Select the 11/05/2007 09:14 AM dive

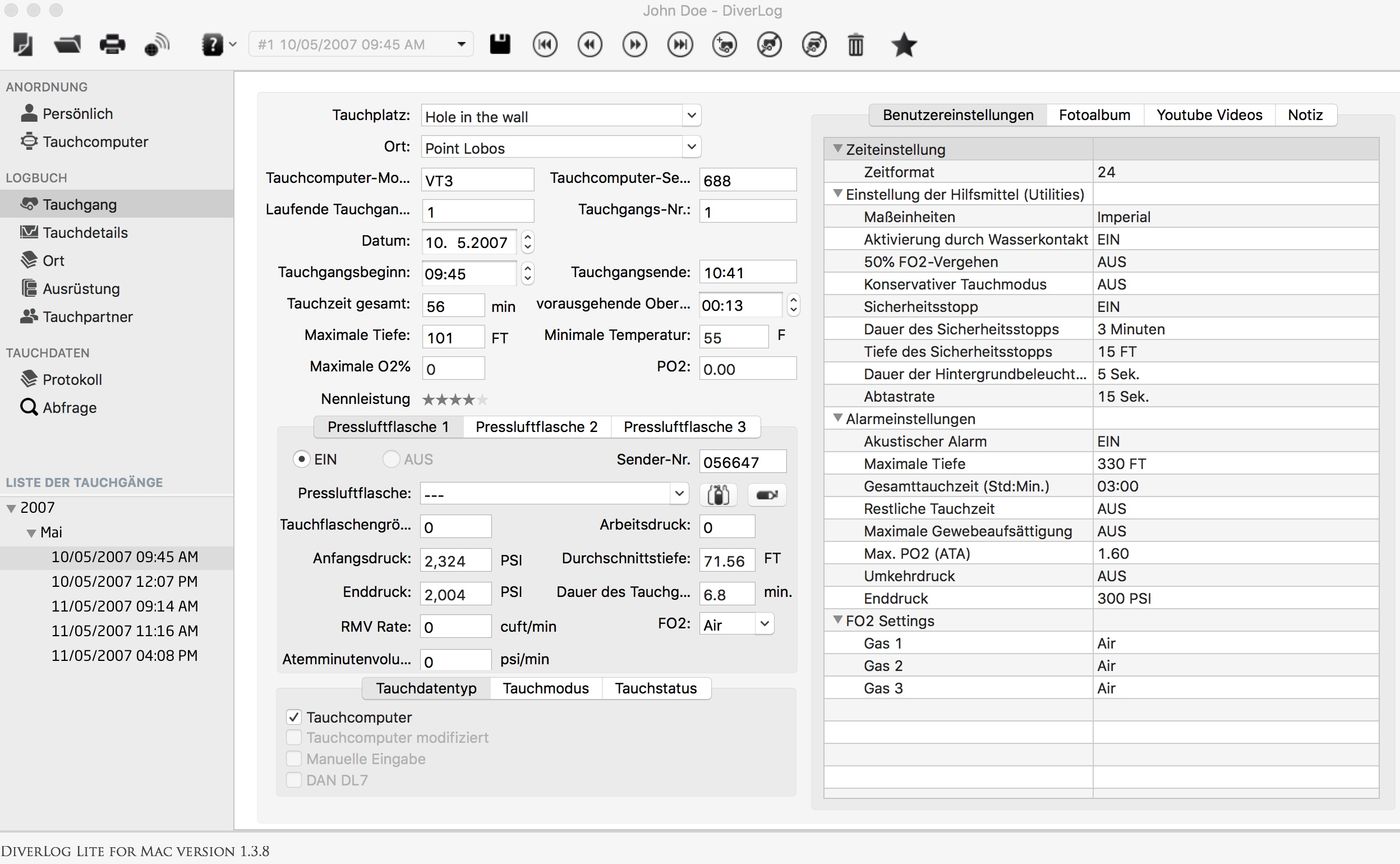tap(124, 606)
